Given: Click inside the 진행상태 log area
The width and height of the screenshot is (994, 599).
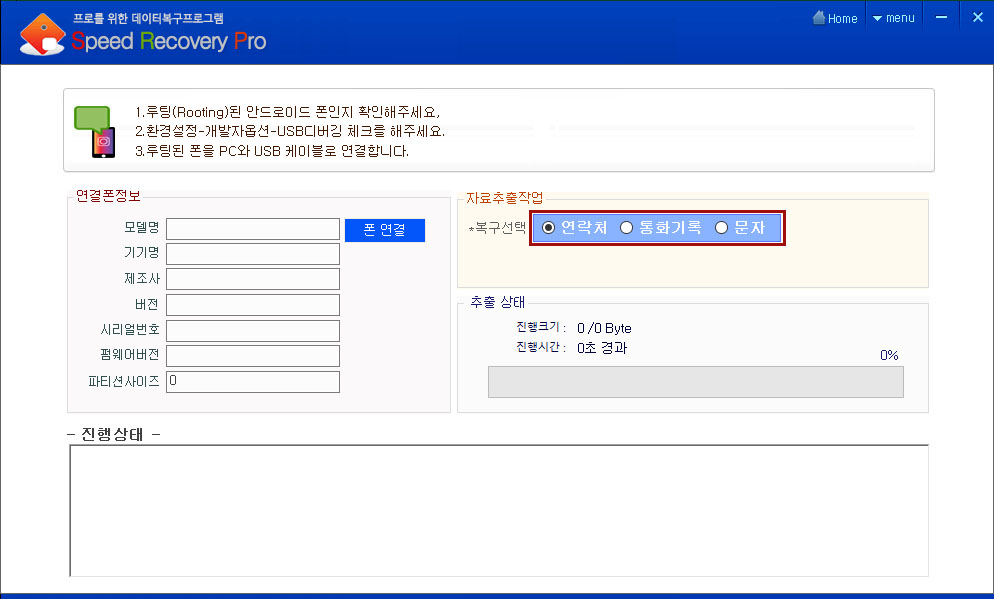Looking at the screenshot, I should point(498,510).
